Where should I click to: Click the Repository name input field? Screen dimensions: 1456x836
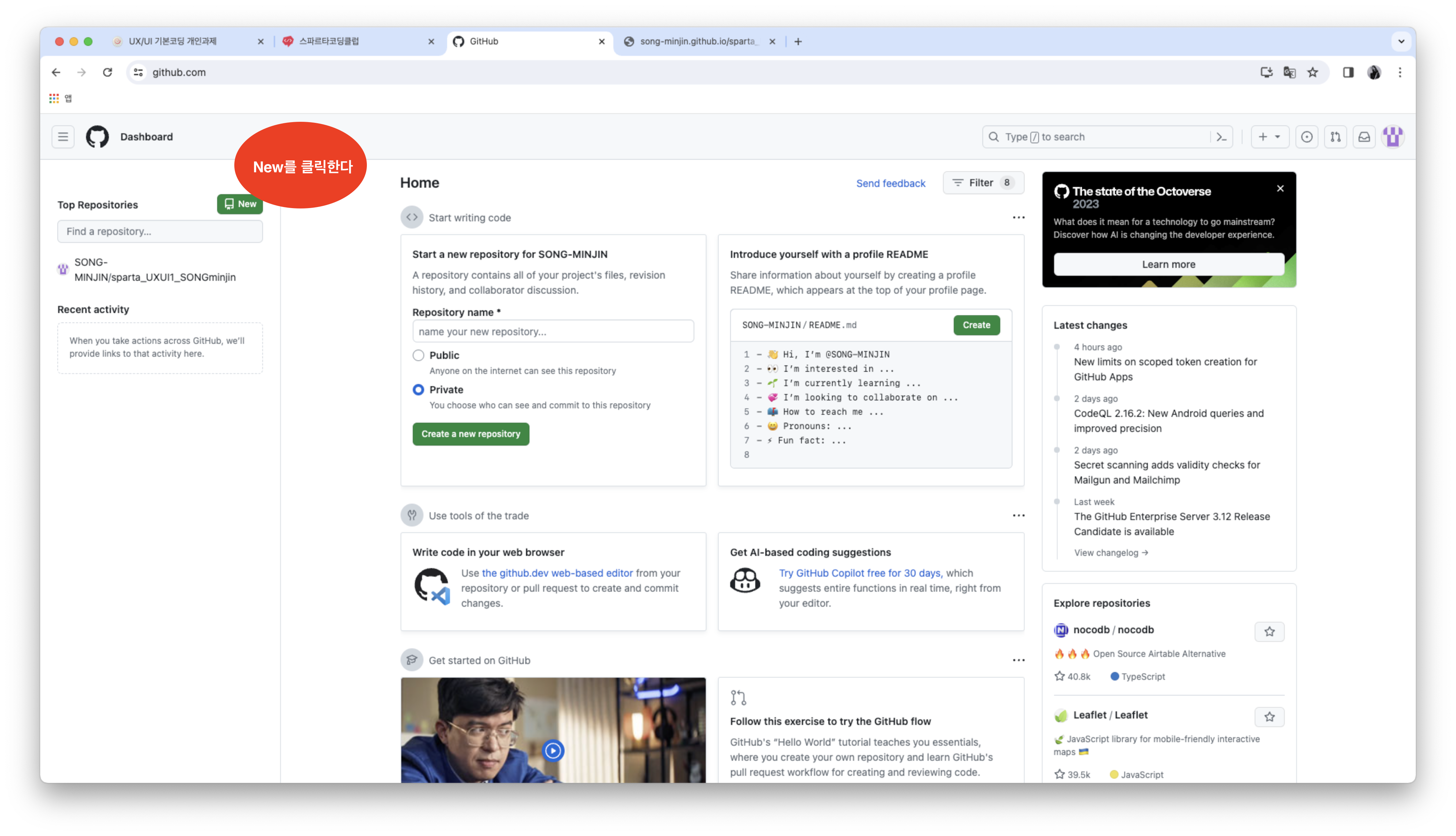tap(553, 331)
